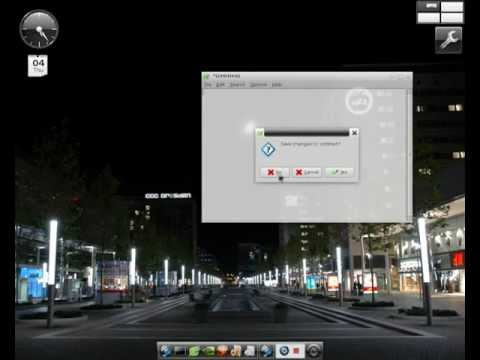
Task: Switch to the bottom-left pager desktop
Action: coord(428,18)
